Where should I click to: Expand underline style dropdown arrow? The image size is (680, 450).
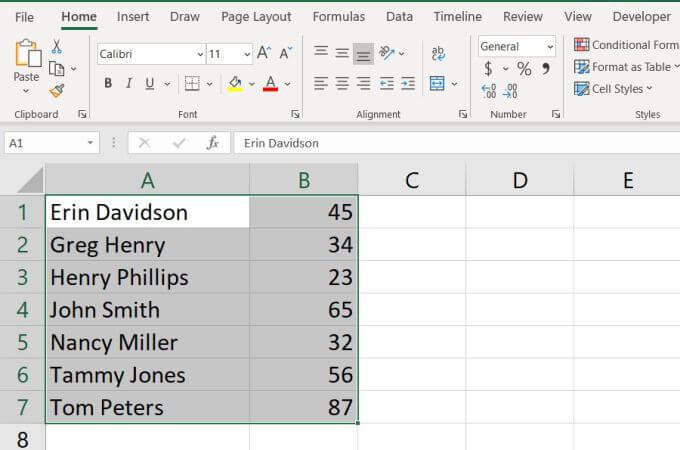coord(167,84)
